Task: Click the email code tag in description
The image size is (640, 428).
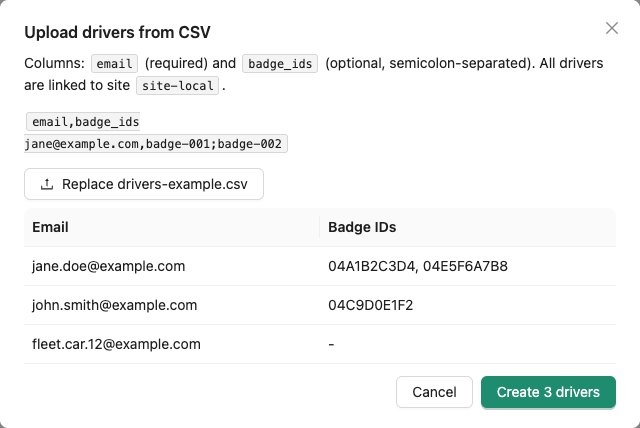Action: coord(114,64)
